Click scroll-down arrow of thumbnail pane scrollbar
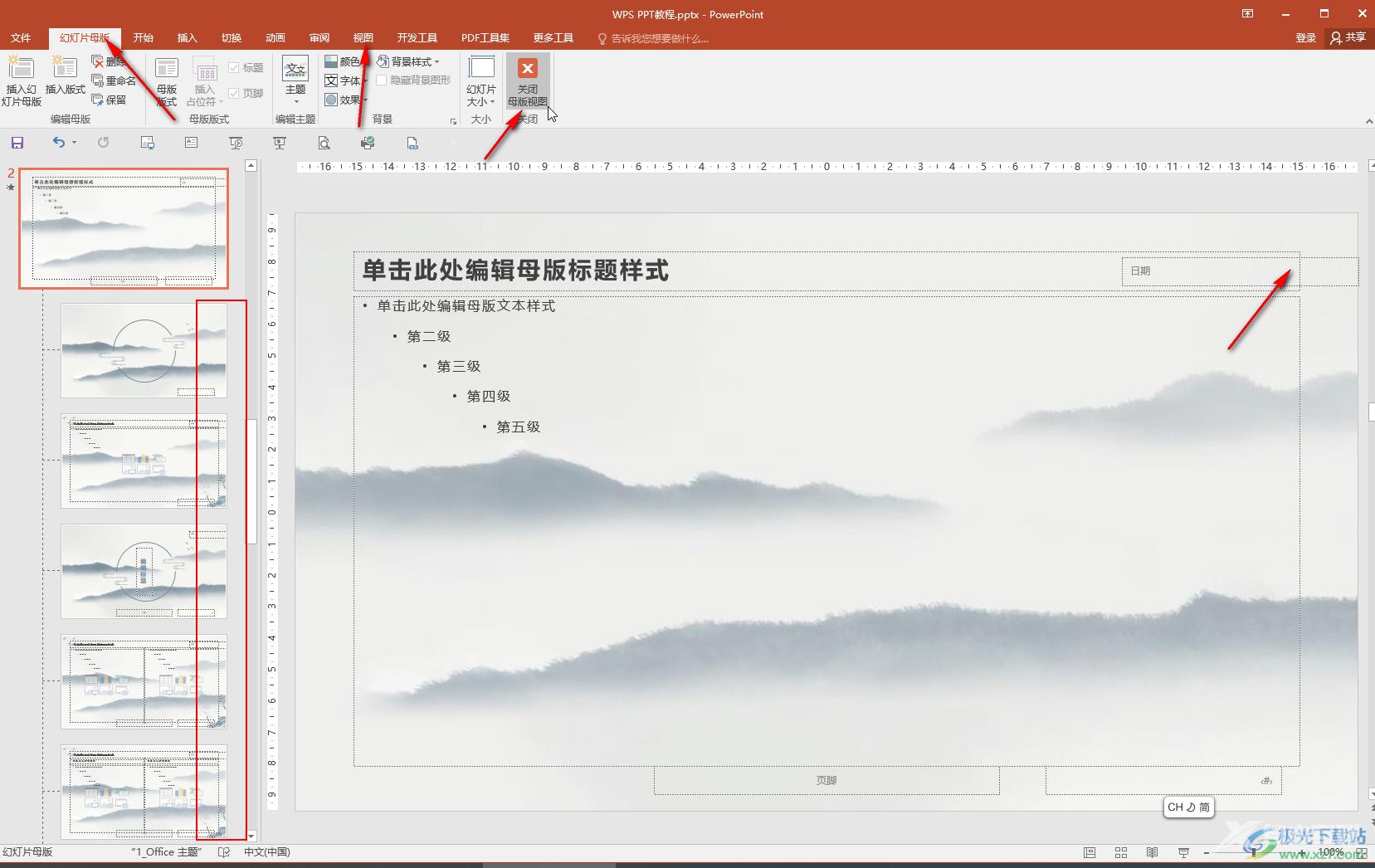 point(251,836)
